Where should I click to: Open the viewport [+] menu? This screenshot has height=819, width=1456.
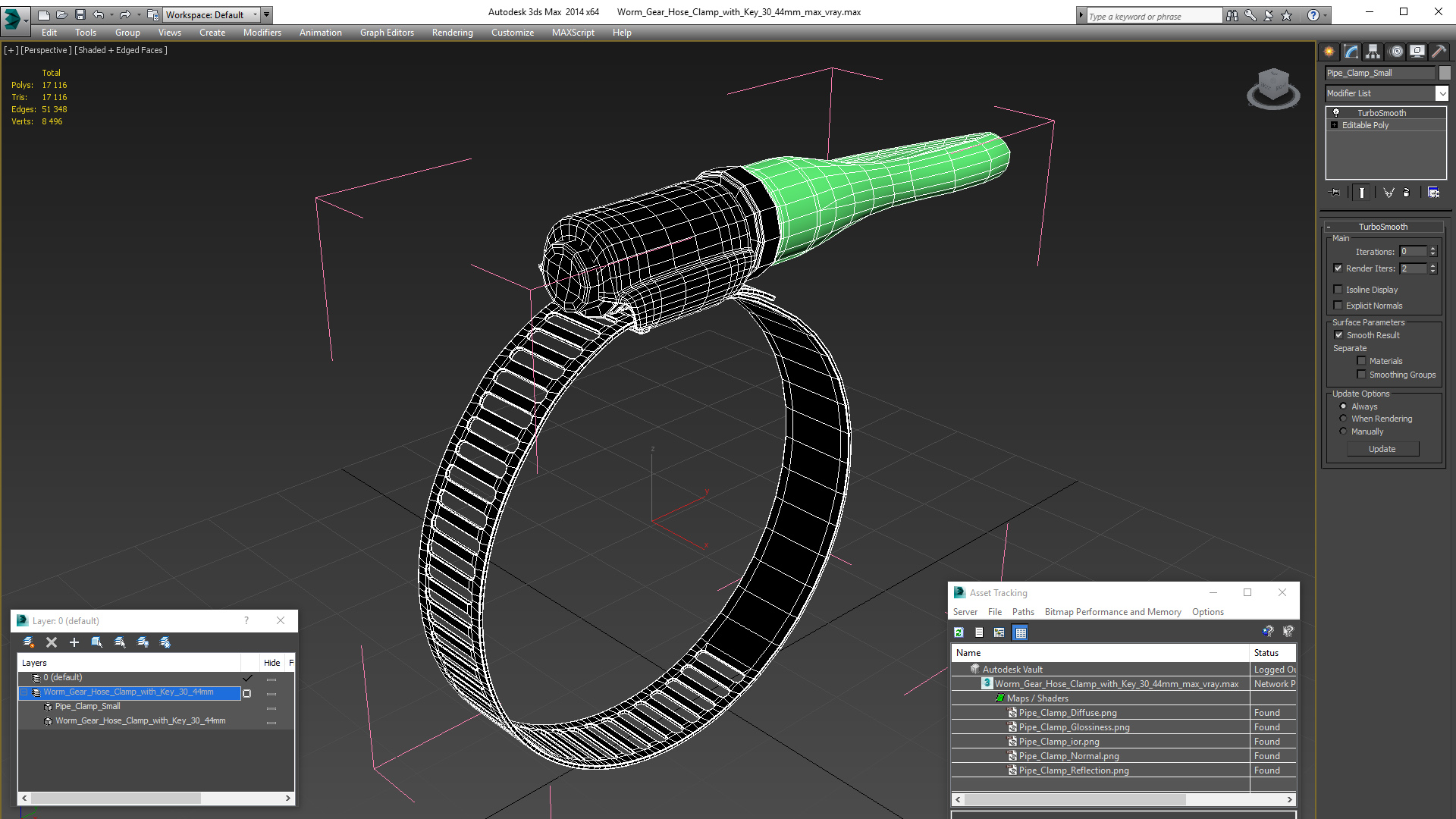pos(11,50)
